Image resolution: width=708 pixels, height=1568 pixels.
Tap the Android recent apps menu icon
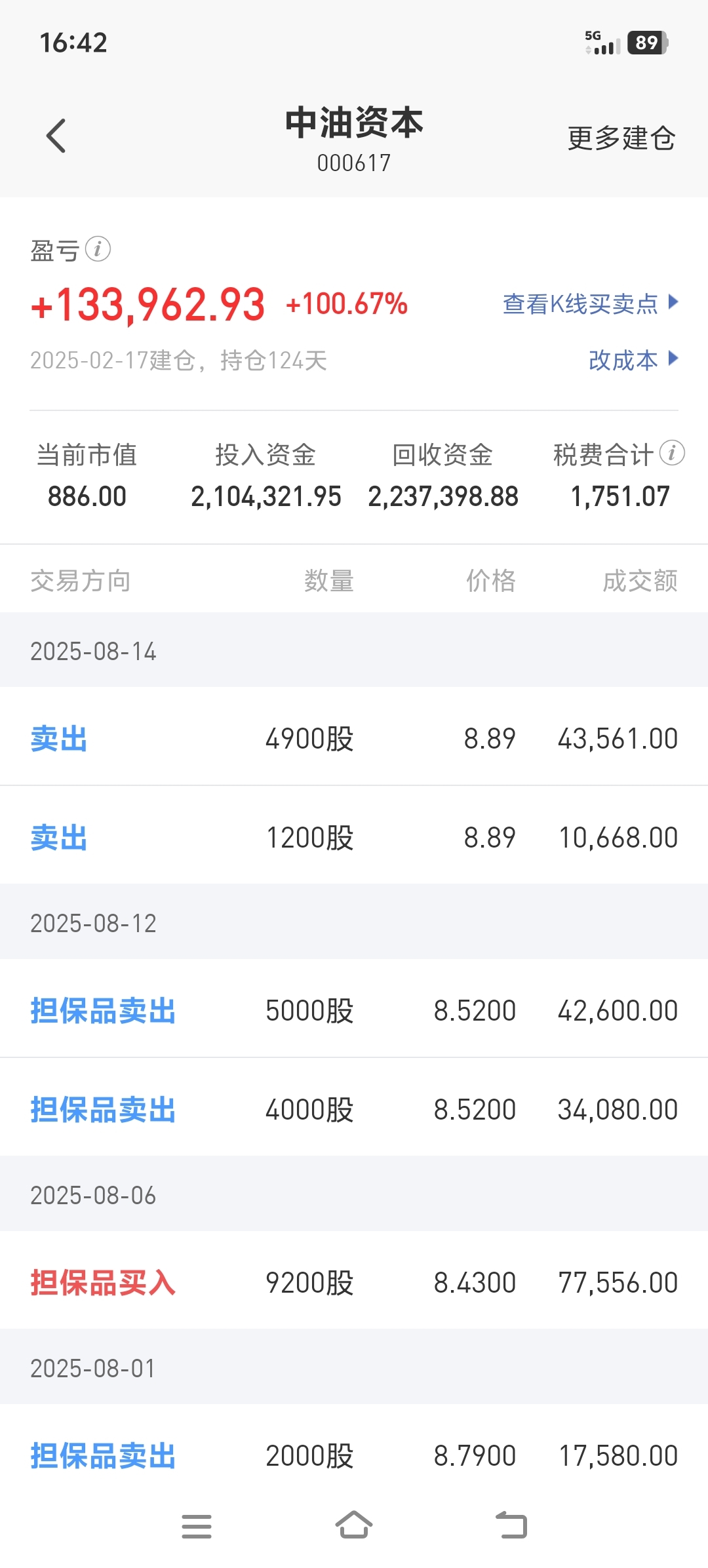click(x=197, y=1526)
